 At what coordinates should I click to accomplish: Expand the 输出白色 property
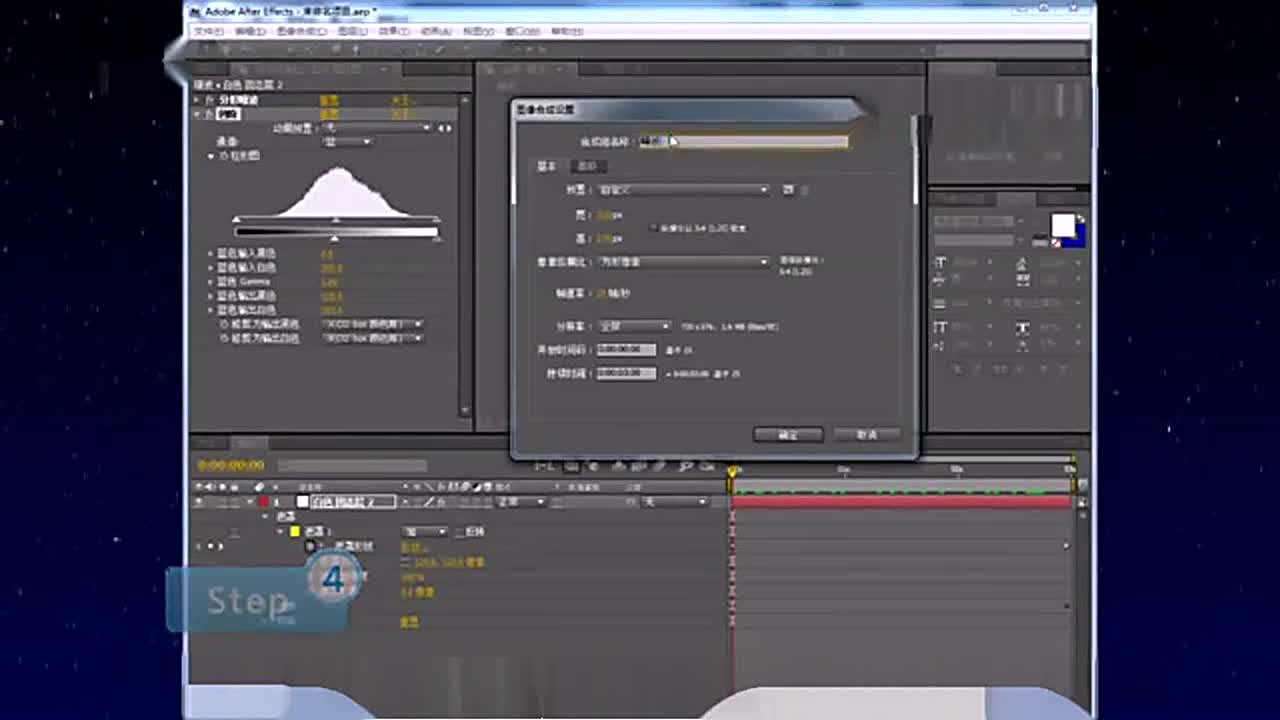pos(211,310)
